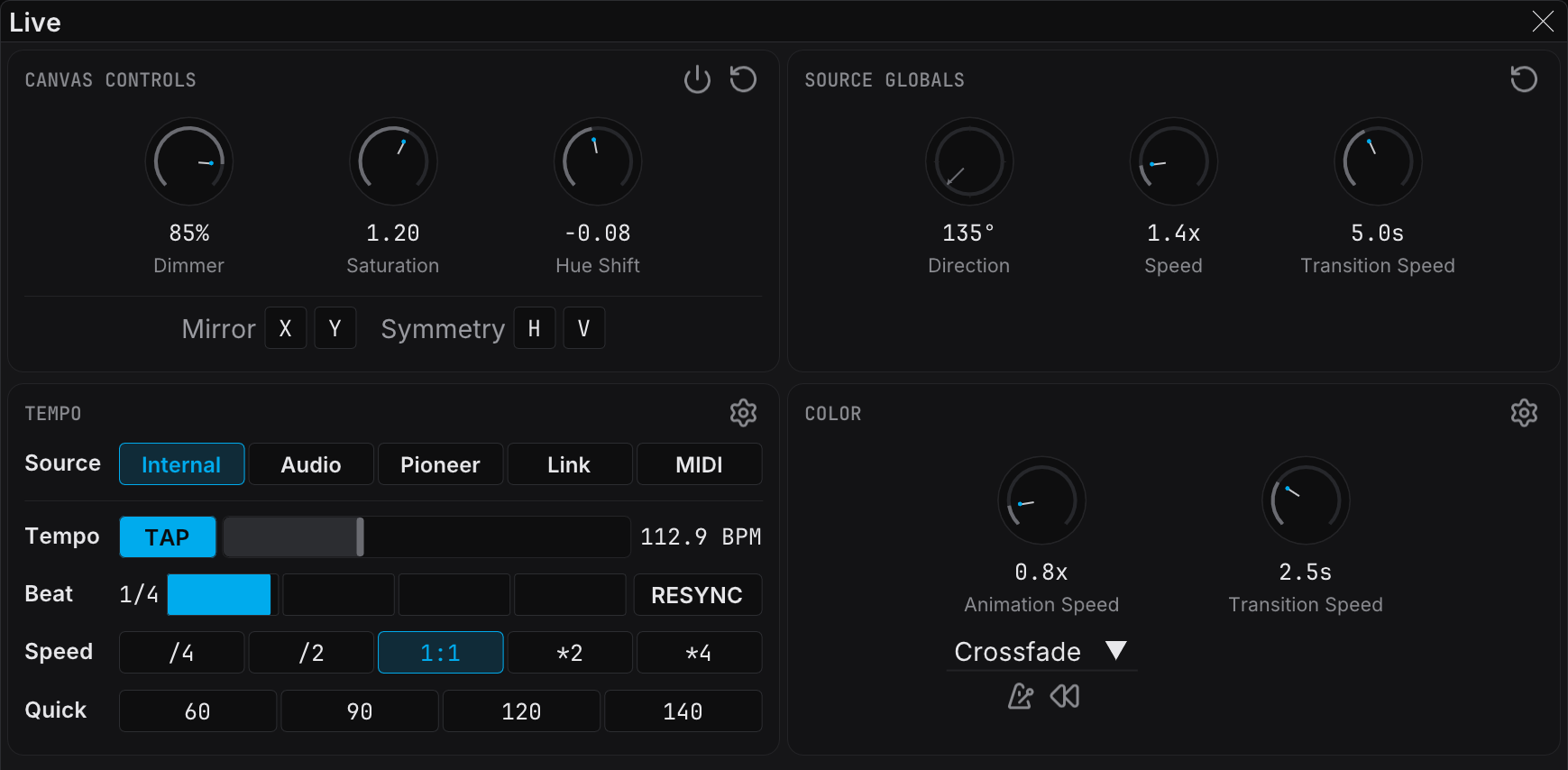Click the Color Transition Speed knob
Screen dimensions: 1568x770
tap(1306, 500)
